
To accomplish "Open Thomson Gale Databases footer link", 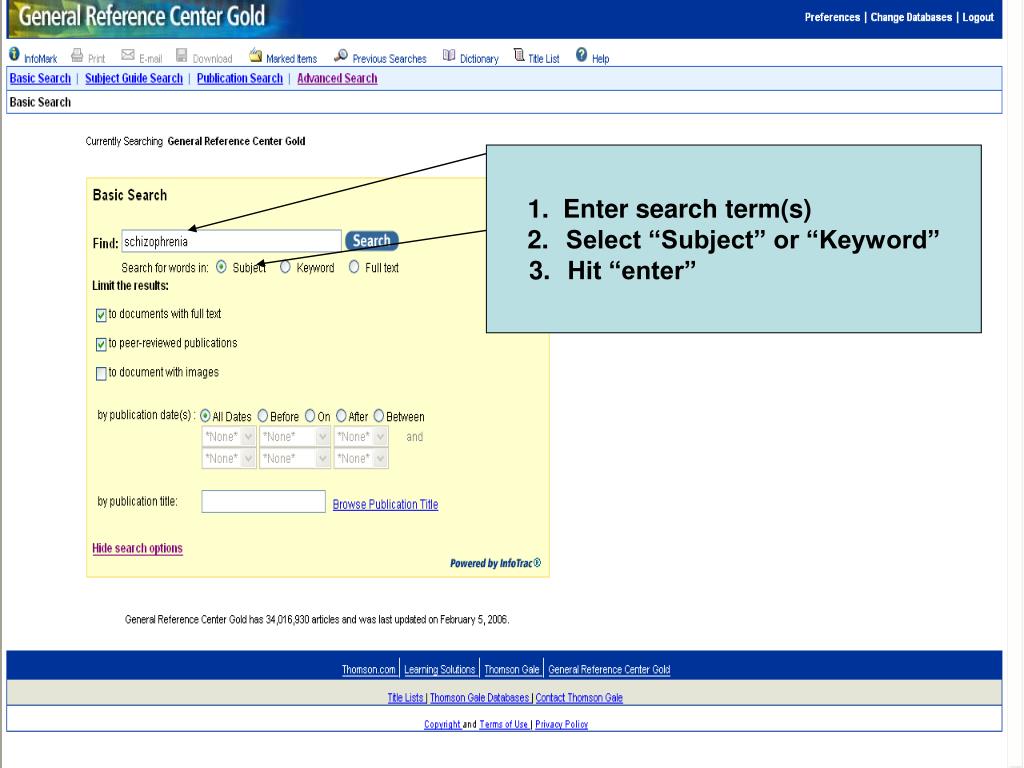I will coord(479,697).
